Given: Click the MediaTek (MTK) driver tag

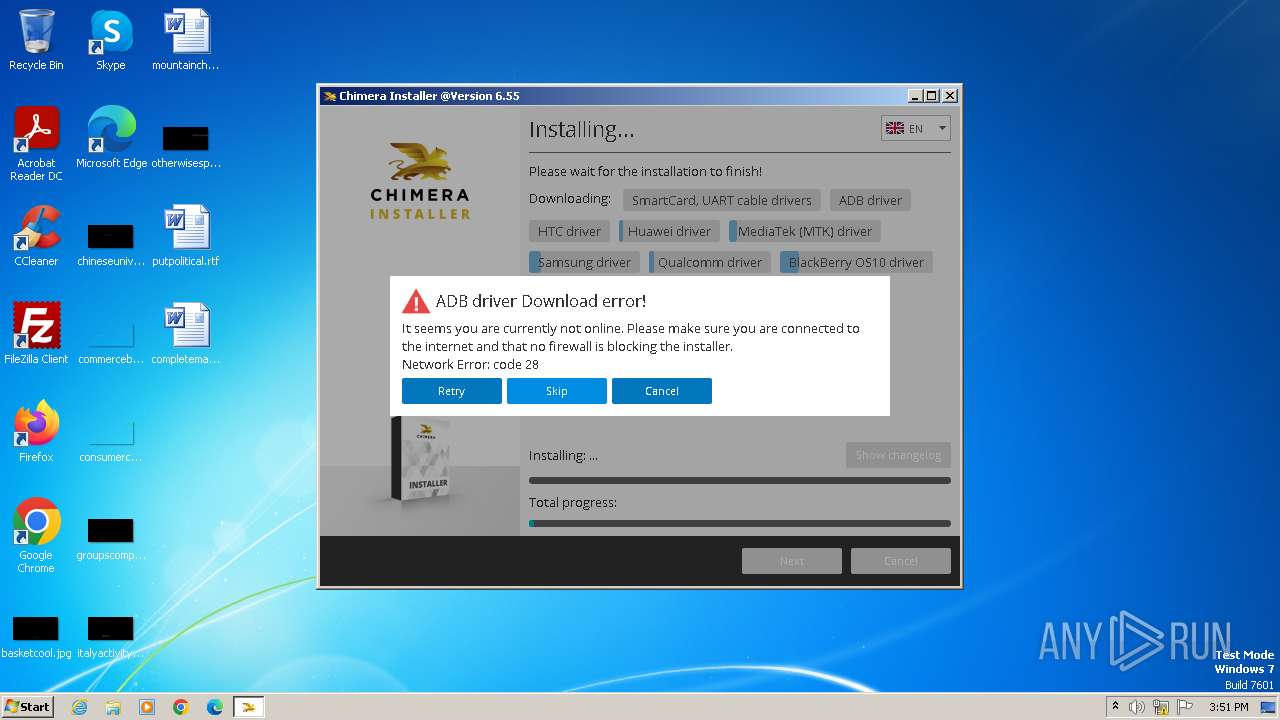Looking at the screenshot, I should (x=804, y=231).
